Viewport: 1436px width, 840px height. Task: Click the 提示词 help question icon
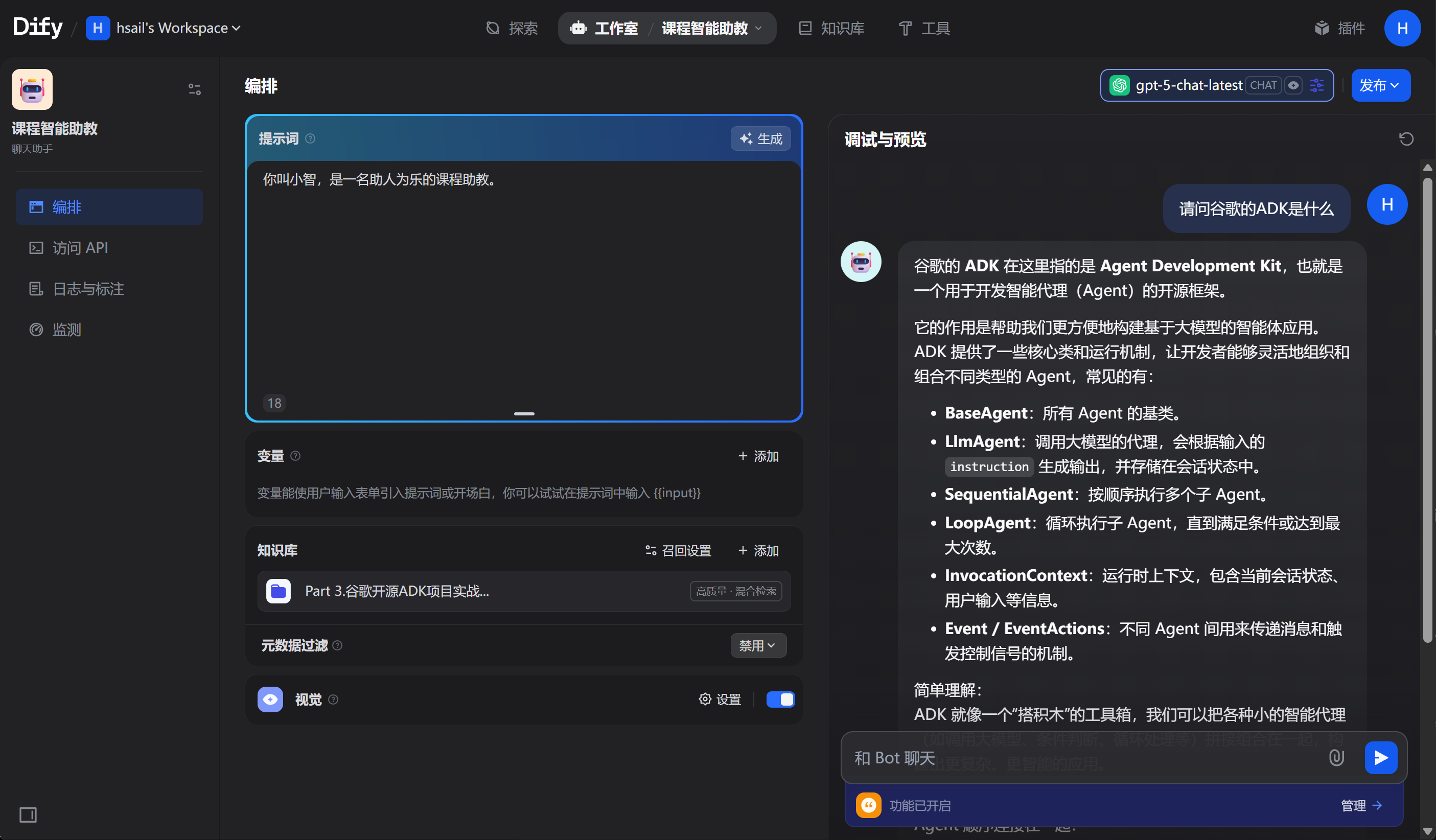pyautogui.click(x=310, y=138)
